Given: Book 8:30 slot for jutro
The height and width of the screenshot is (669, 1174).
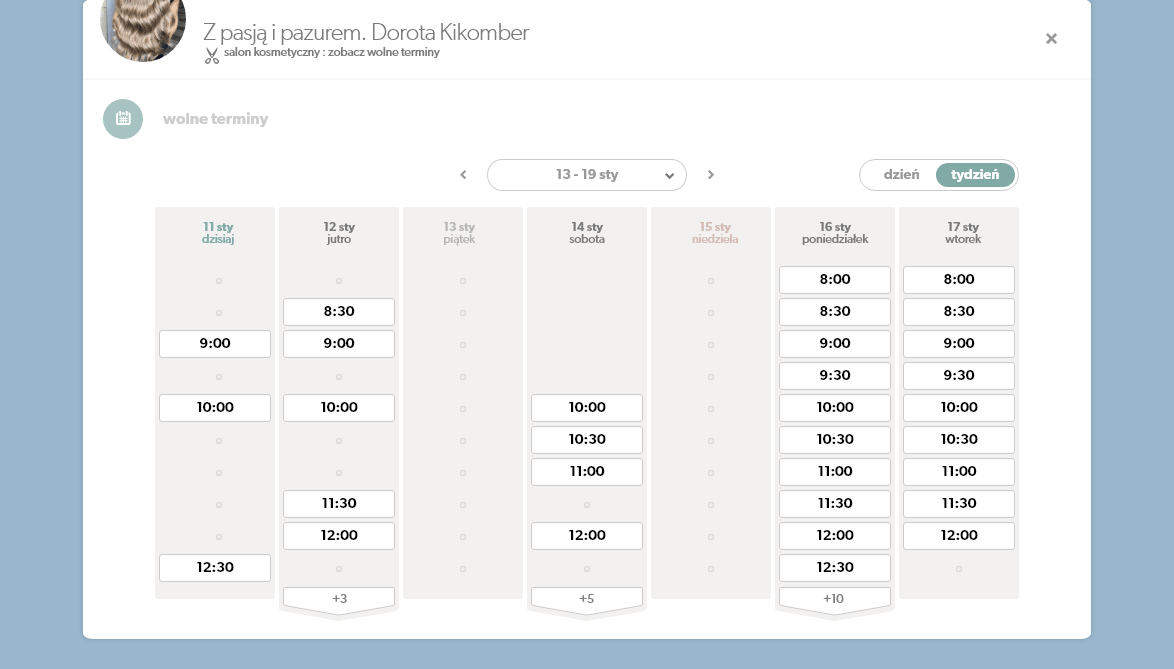Looking at the screenshot, I should (339, 311).
